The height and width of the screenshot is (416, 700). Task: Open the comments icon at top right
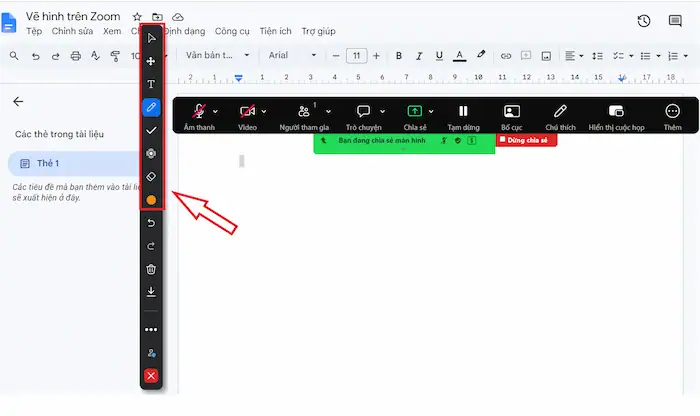[675, 21]
